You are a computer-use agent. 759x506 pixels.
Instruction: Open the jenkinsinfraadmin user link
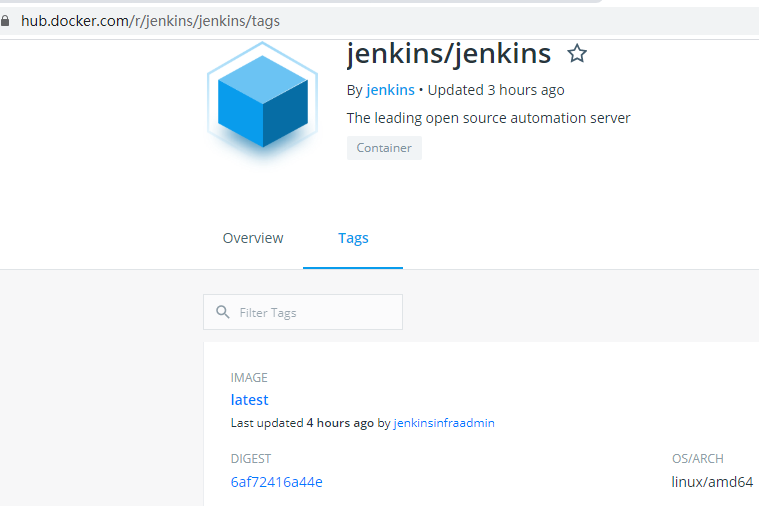click(444, 423)
